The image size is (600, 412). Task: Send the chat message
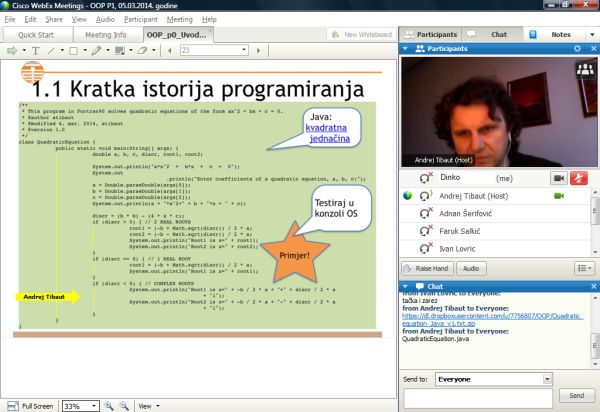[x=577, y=396]
